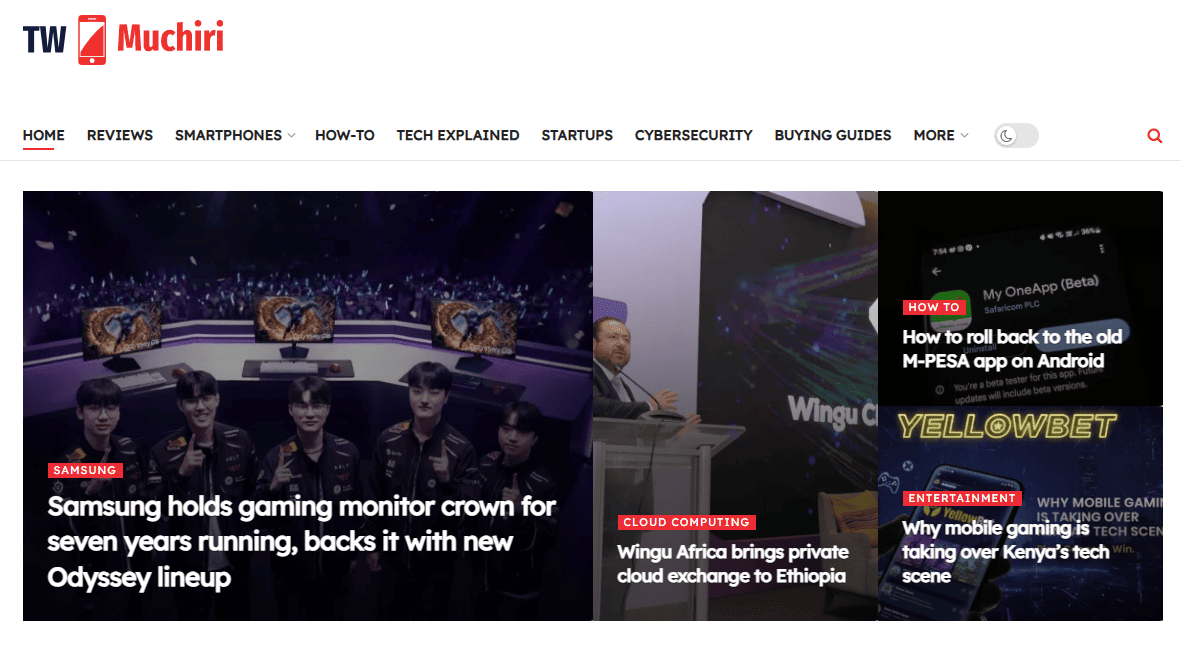Image resolution: width=1181 pixels, height=664 pixels.
Task: Go to the Home tab
Action: tap(44, 135)
